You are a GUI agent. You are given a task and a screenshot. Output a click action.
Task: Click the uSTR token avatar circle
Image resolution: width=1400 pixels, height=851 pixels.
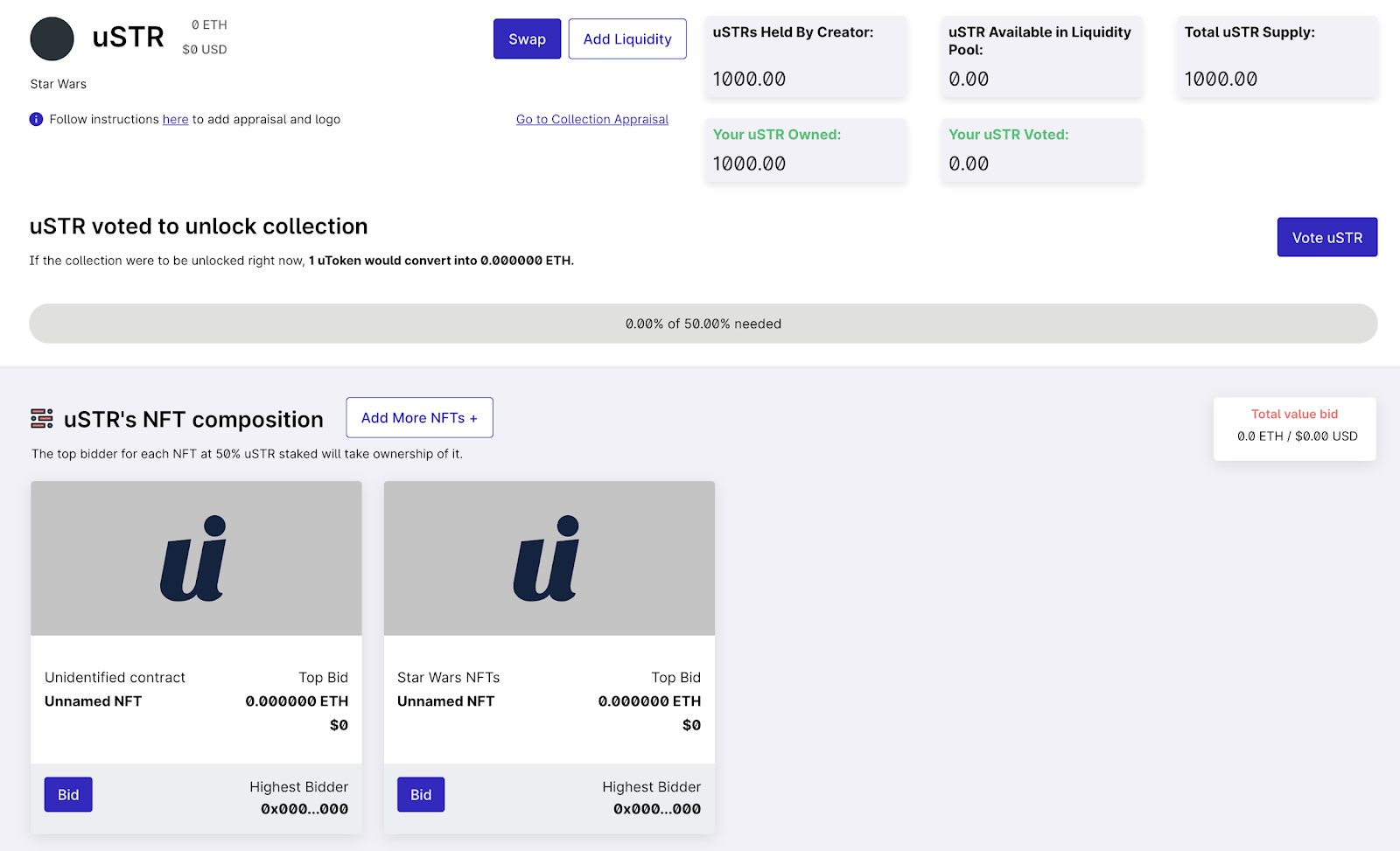[52, 38]
